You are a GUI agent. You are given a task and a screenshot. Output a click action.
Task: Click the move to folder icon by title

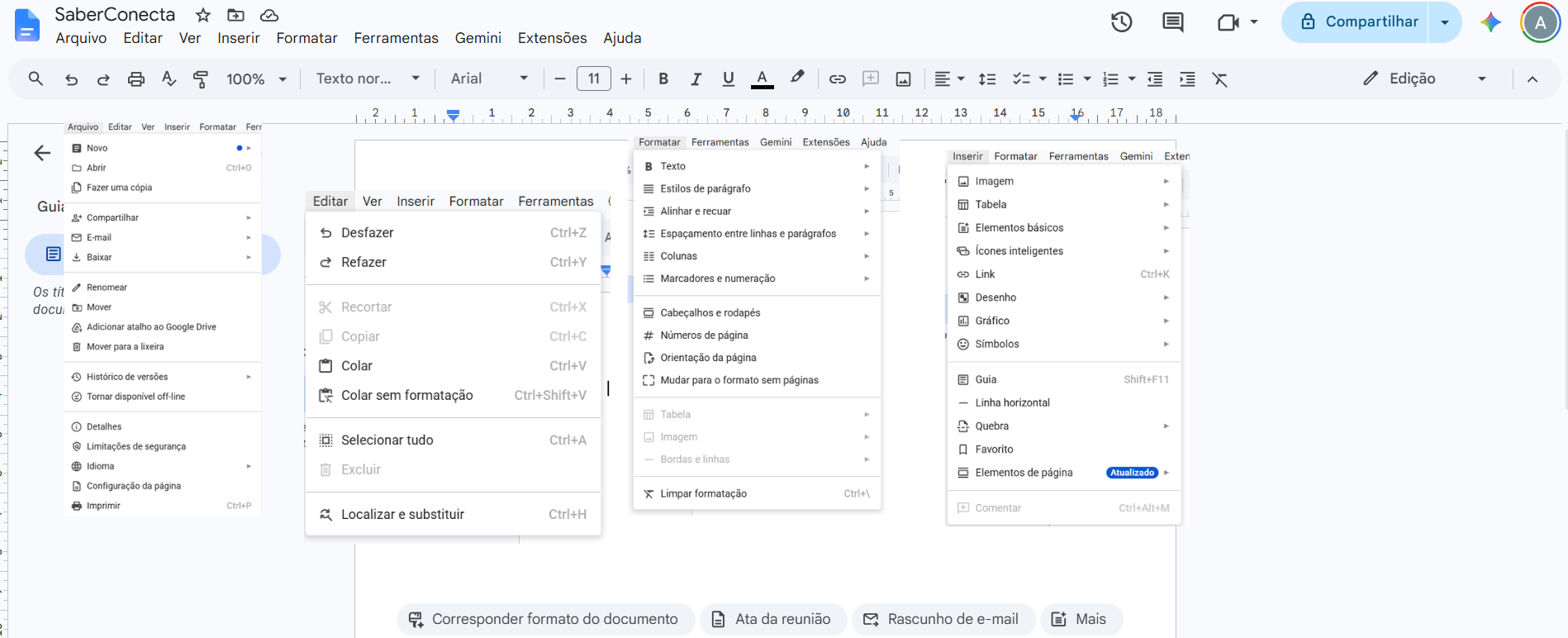[235, 15]
